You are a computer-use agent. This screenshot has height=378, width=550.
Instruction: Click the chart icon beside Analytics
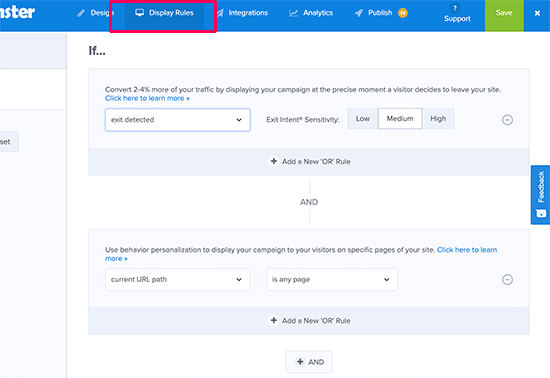293,13
